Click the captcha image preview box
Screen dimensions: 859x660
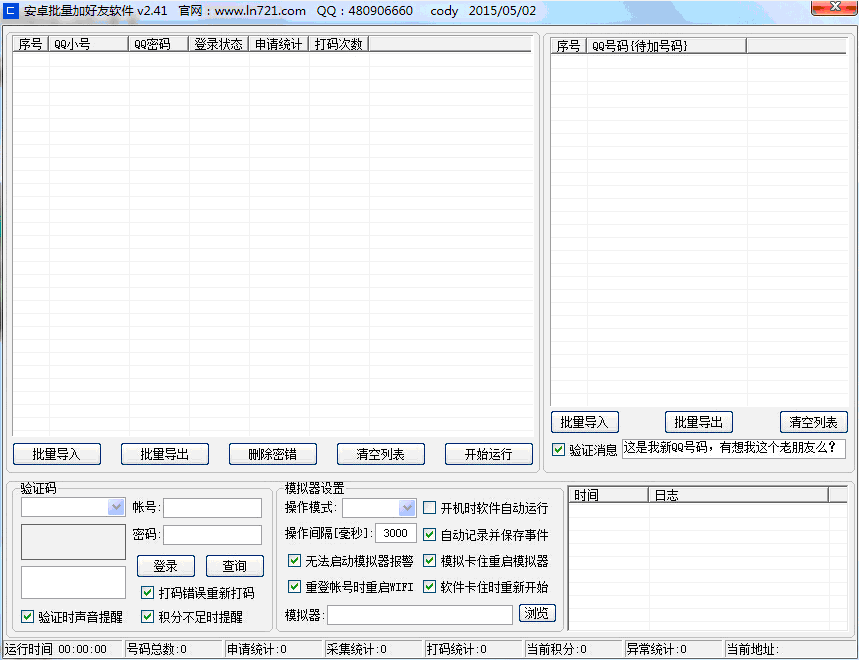tap(73, 542)
